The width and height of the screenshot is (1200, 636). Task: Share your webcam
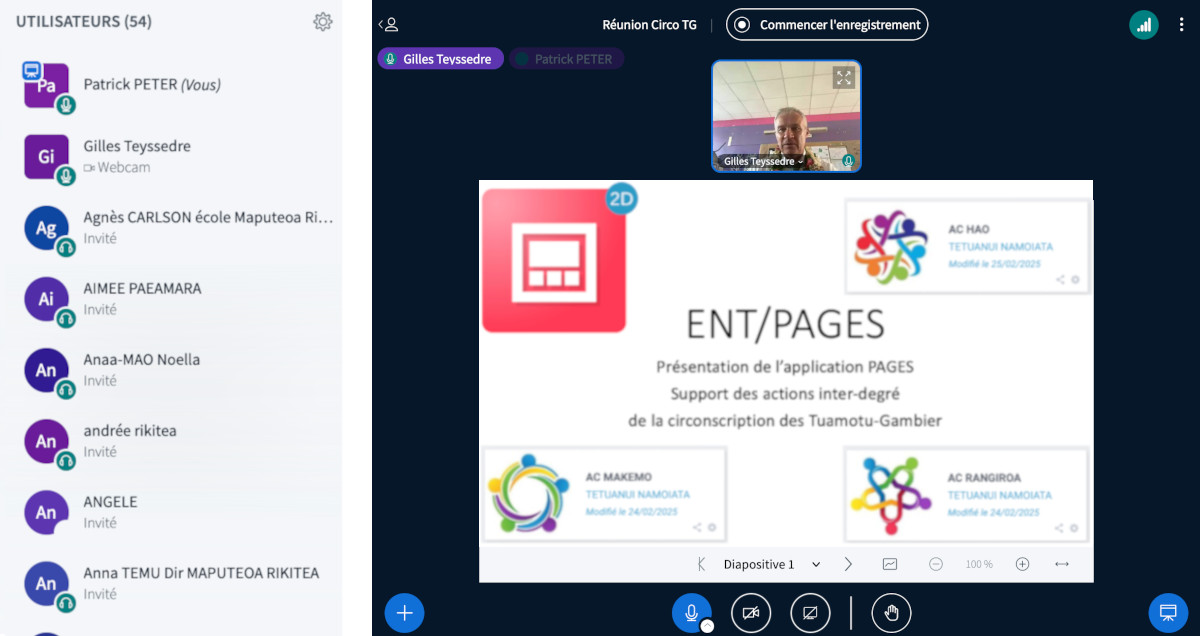751,613
